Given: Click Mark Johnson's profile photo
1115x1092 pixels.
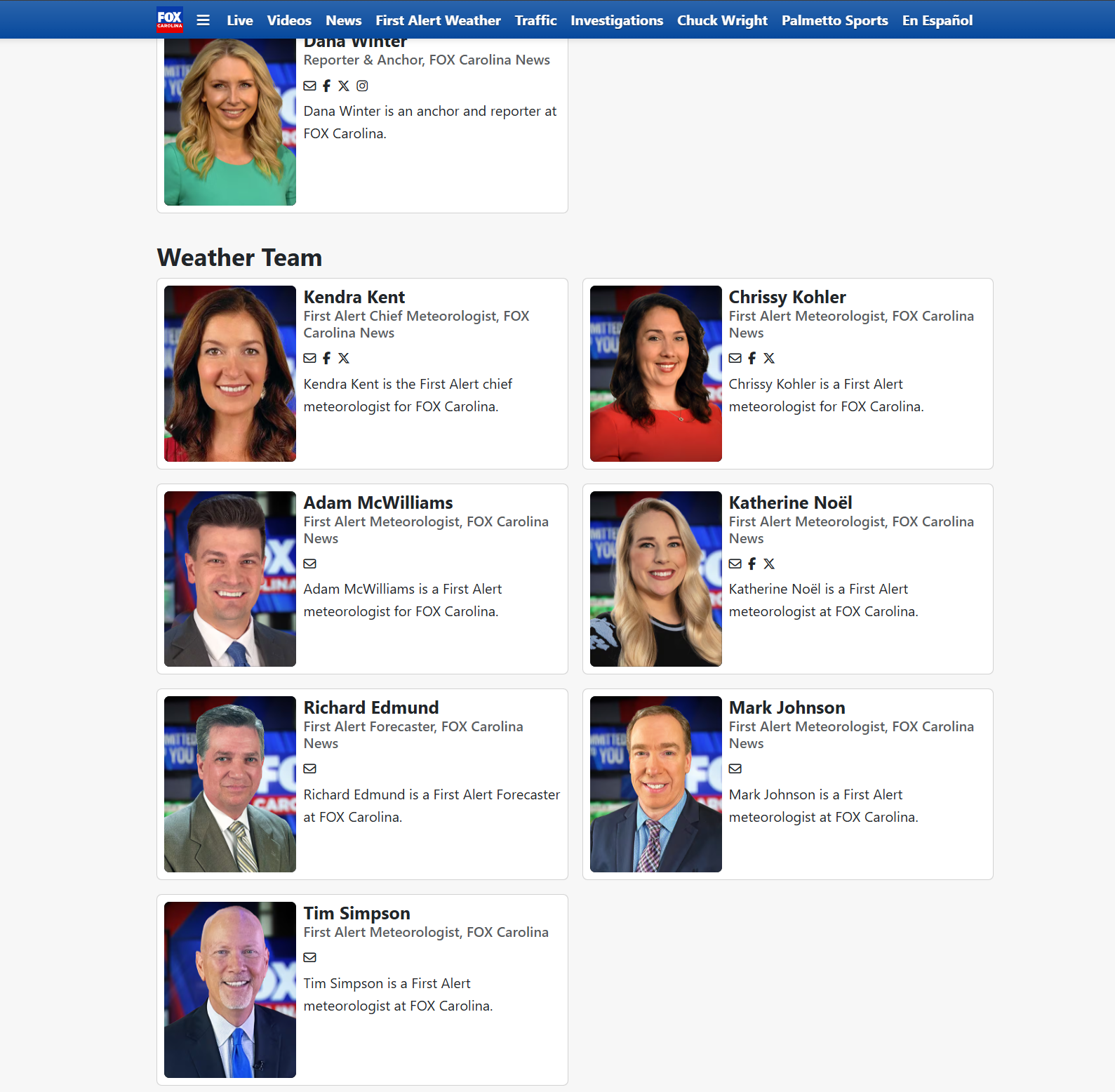Looking at the screenshot, I should (x=656, y=784).
